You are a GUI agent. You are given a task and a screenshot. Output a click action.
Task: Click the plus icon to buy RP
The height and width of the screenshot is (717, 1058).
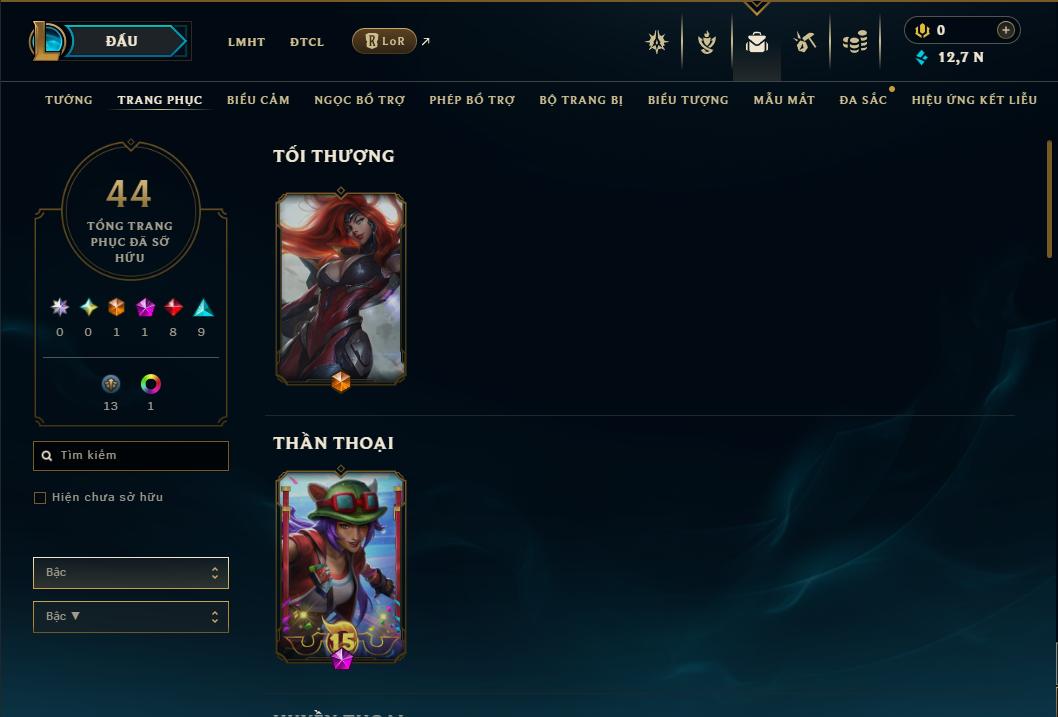[x=1005, y=30]
